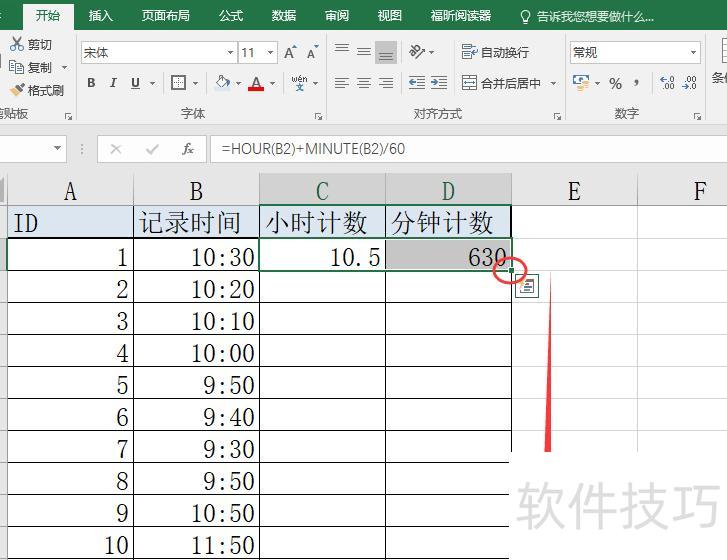Increase indent
Image resolution: width=727 pixels, height=560 pixels.
[x=439, y=83]
